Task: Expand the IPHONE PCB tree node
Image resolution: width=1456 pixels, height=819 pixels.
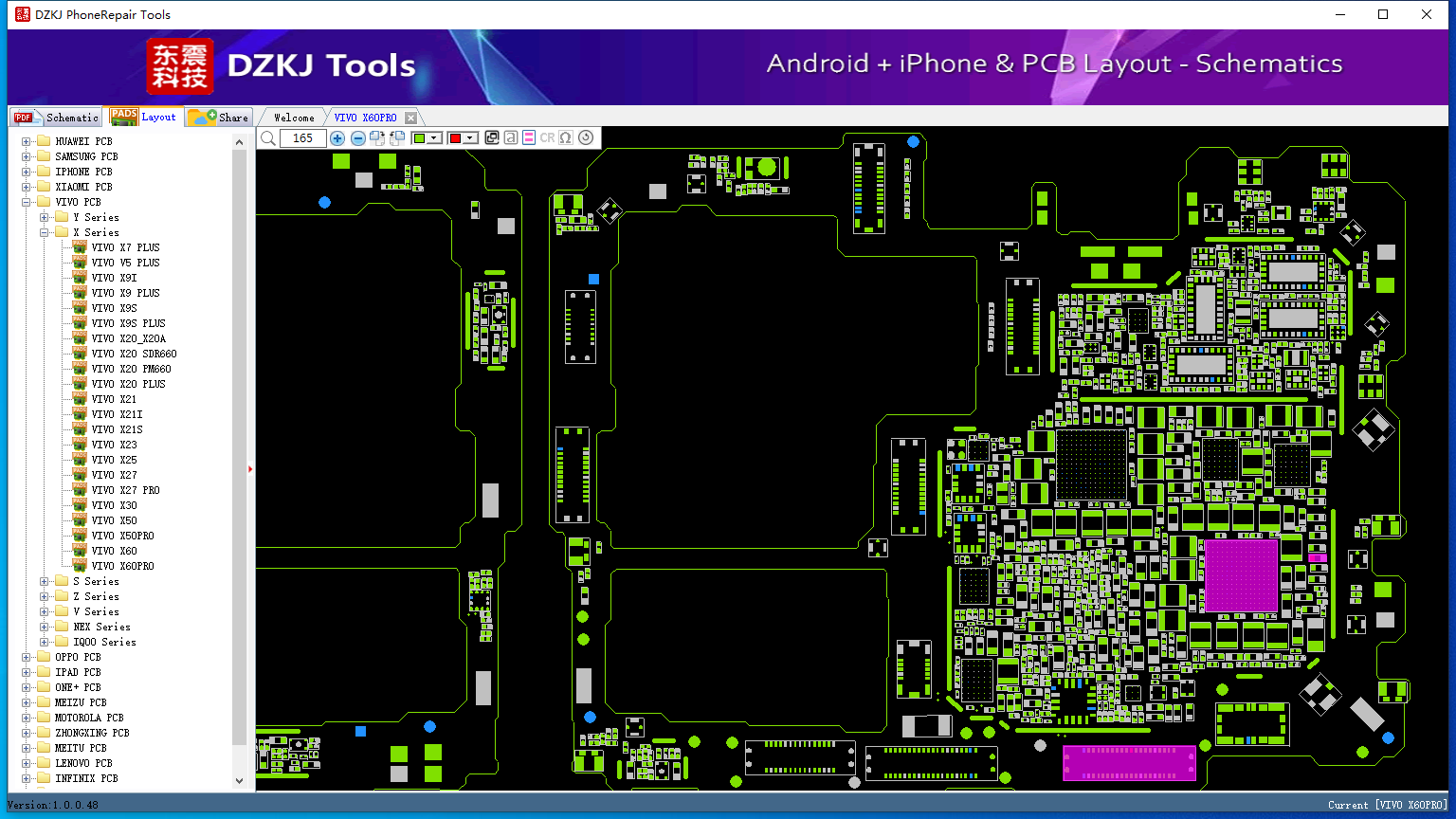Action: coord(26,172)
